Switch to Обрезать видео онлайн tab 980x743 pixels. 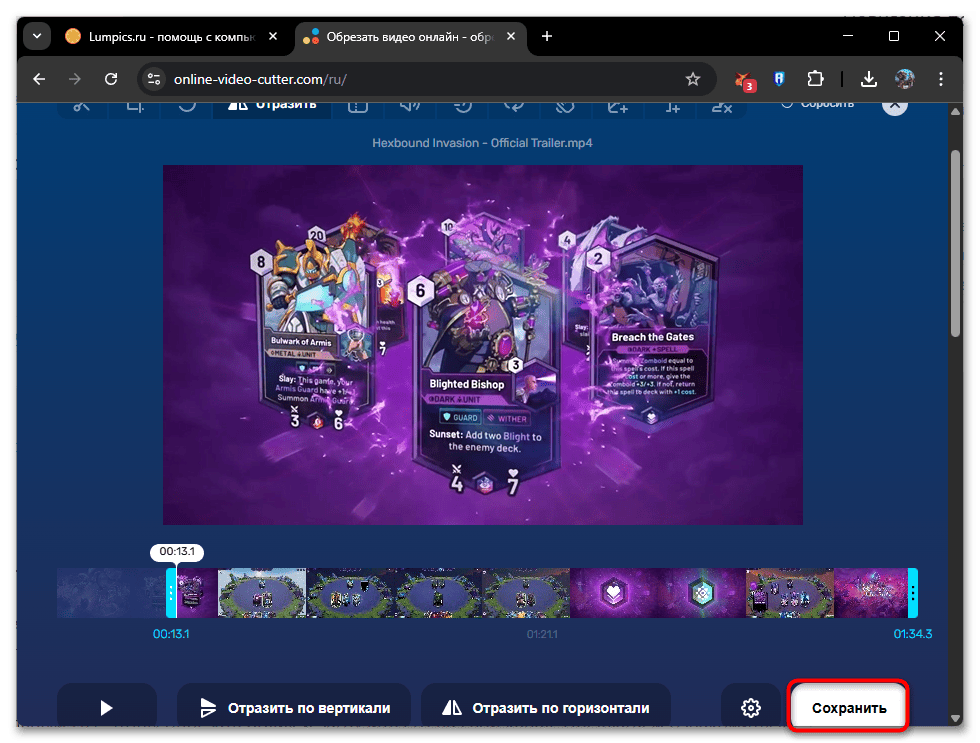pyautogui.click(x=409, y=37)
